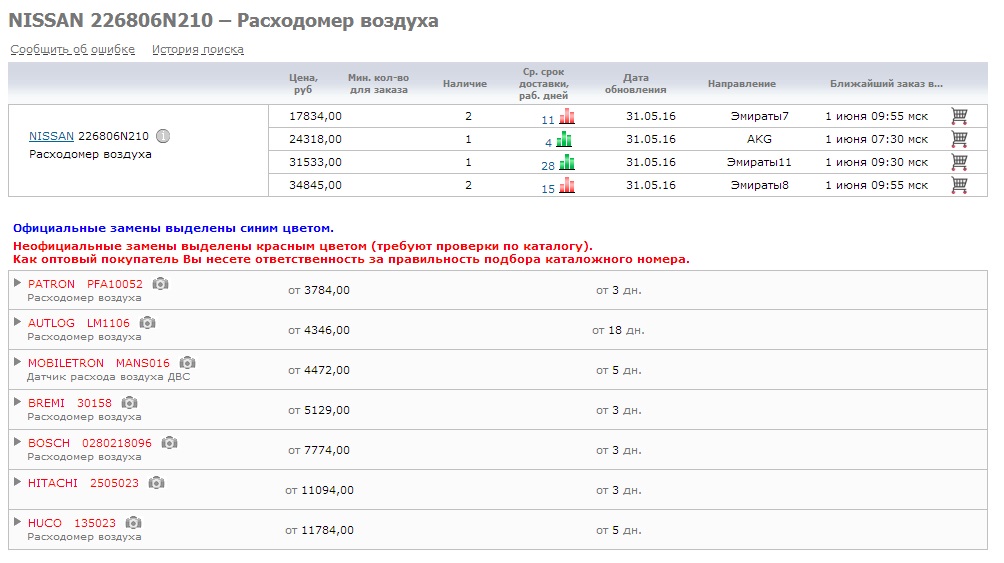Screen dimensions: 1004x563
Task: Select PATRON PFA10052 part number
Action: pyautogui.click(x=115, y=284)
